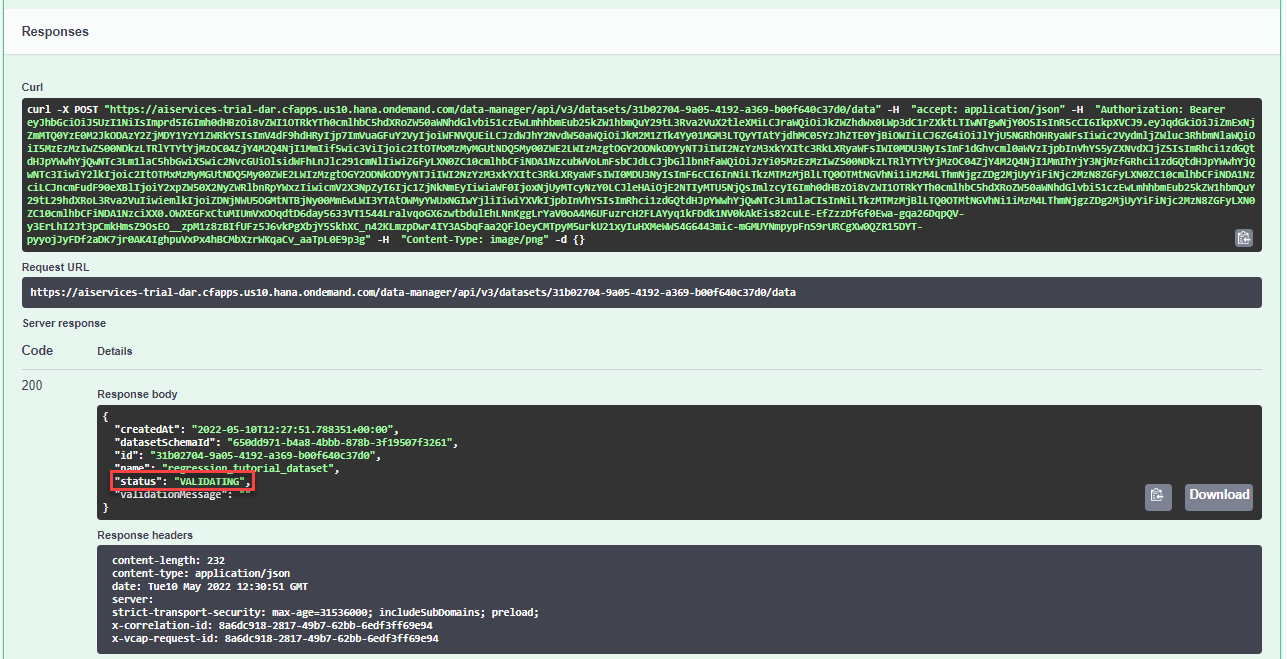The width and height of the screenshot is (1287, 659).
Task: Click the "status": "VALIDATING" line
Action: click(182, 482)
